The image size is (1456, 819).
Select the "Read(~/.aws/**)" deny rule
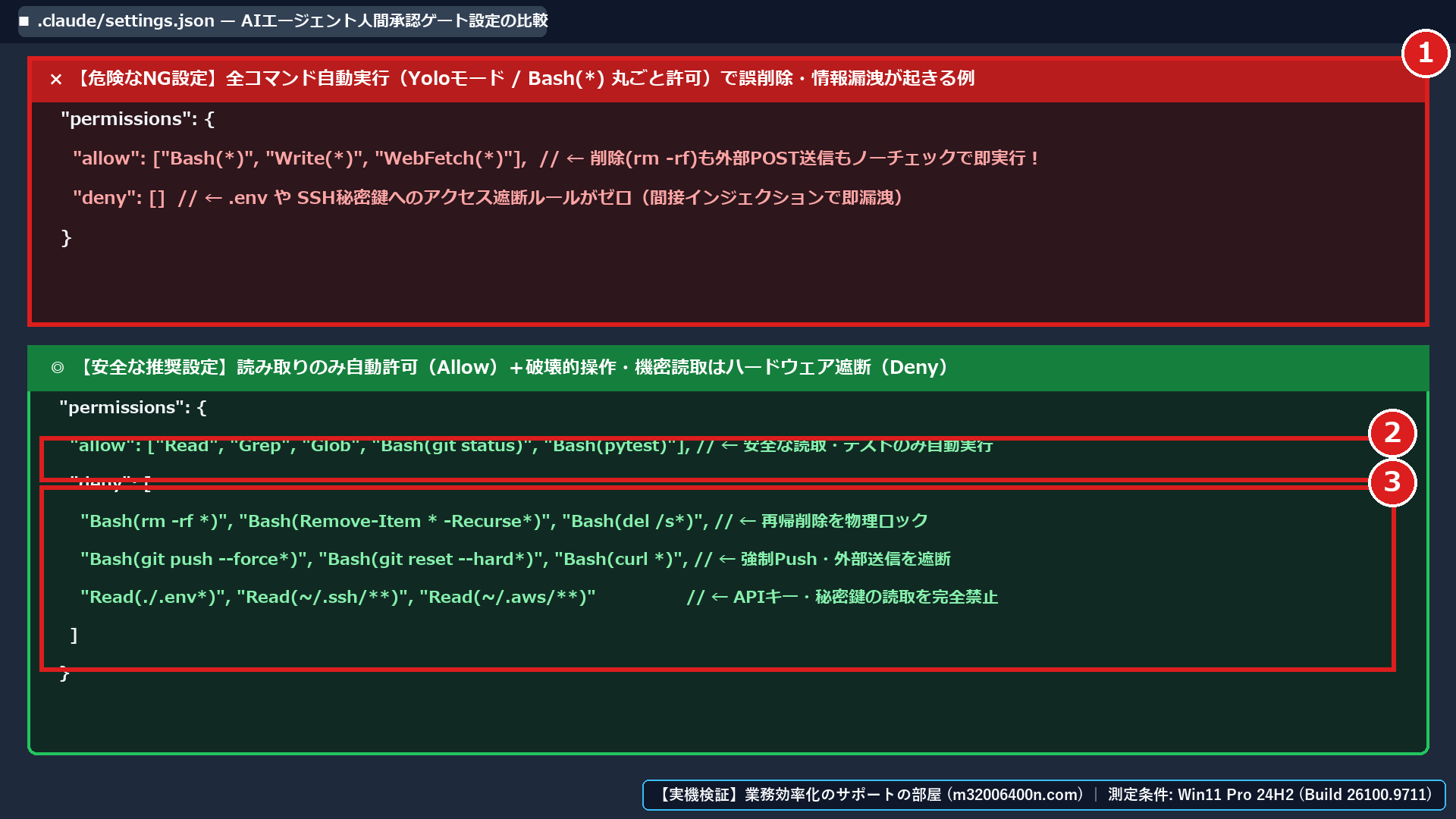pyautogui.click(x=507, y=597)
